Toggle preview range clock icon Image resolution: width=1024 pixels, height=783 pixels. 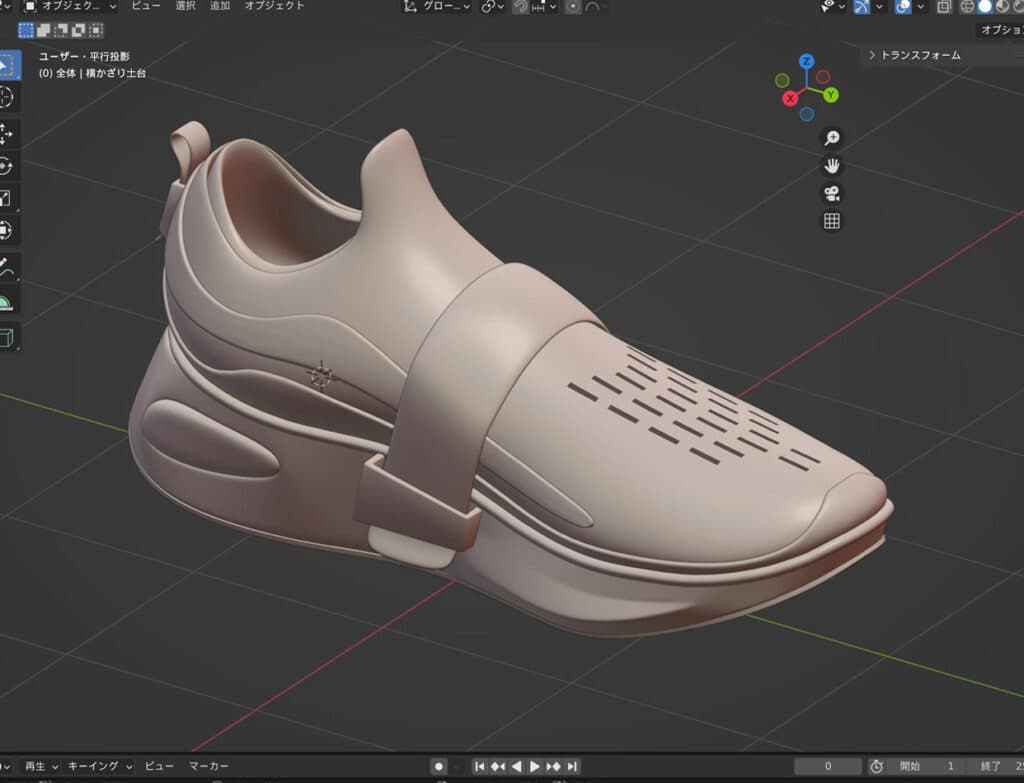click(x=876, y=766)
